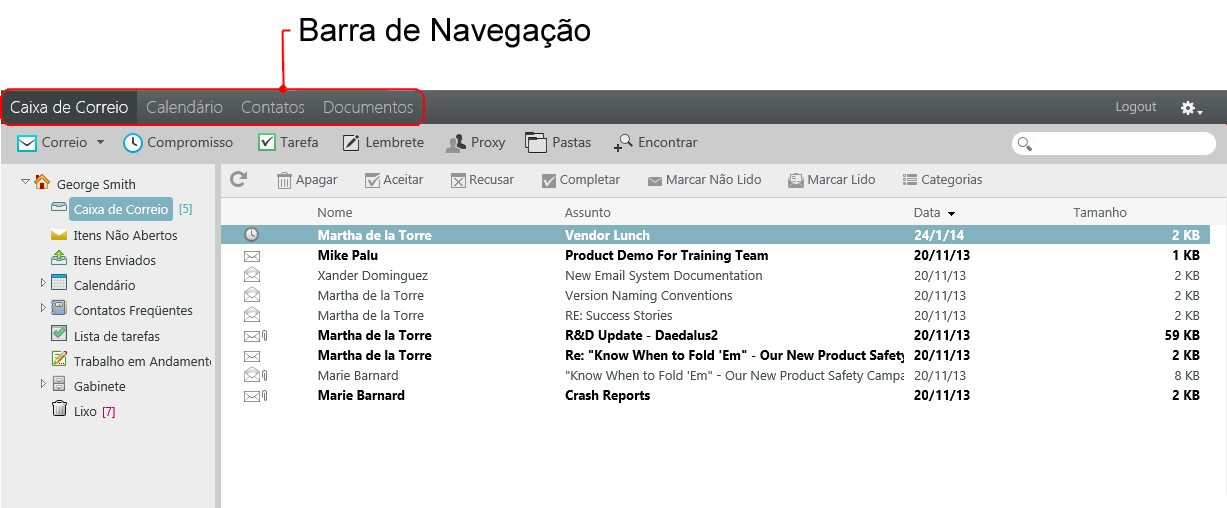
Task: Expand the Contatos Freqüentes folder
Action: click(x=43, y=308)
